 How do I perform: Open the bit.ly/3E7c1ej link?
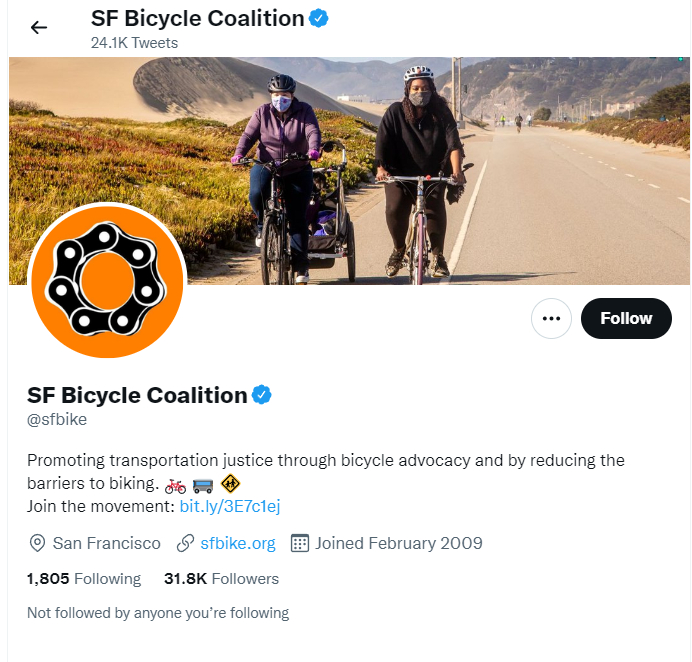point(229,507)
